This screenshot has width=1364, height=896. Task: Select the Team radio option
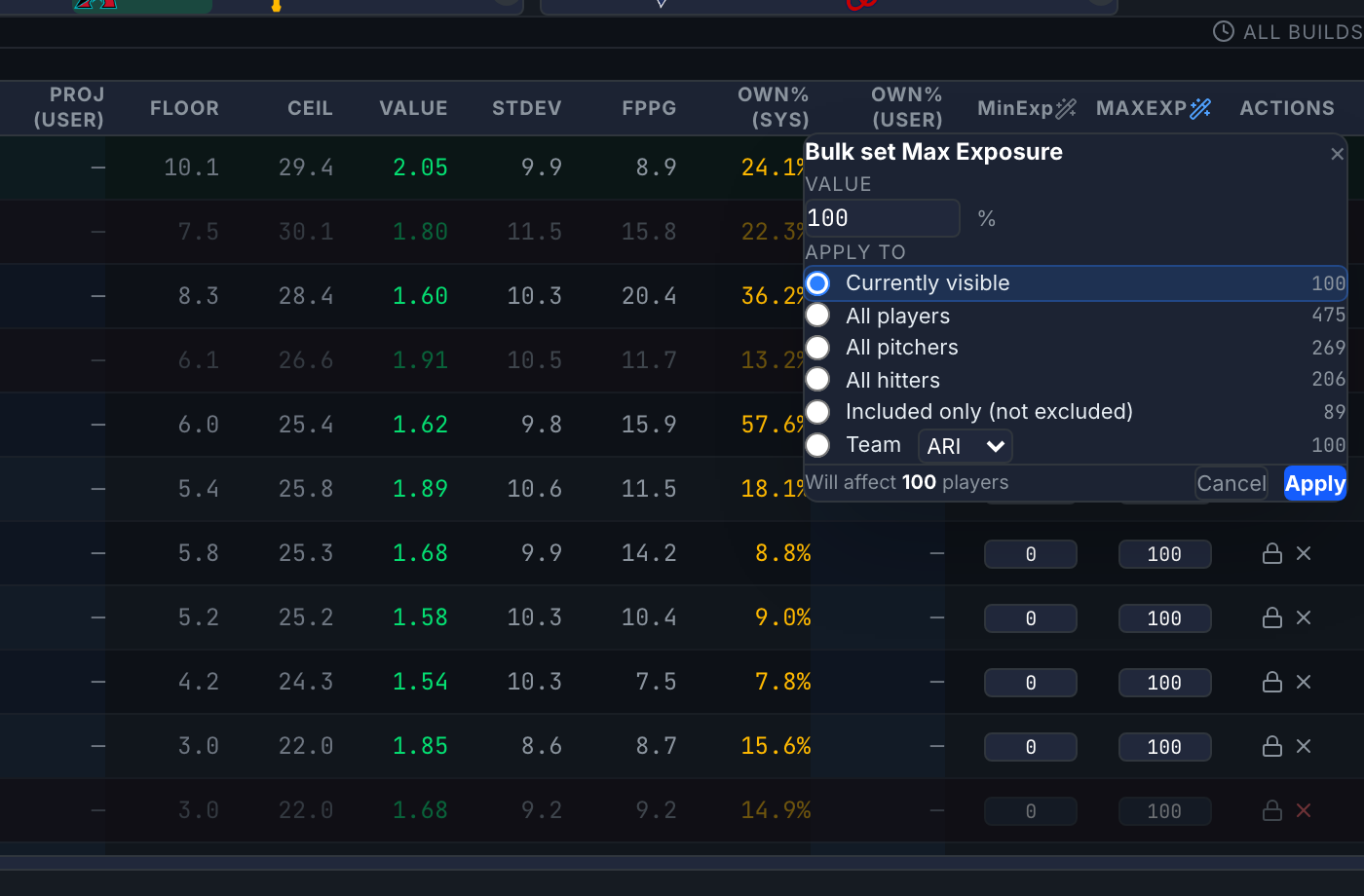817,445
